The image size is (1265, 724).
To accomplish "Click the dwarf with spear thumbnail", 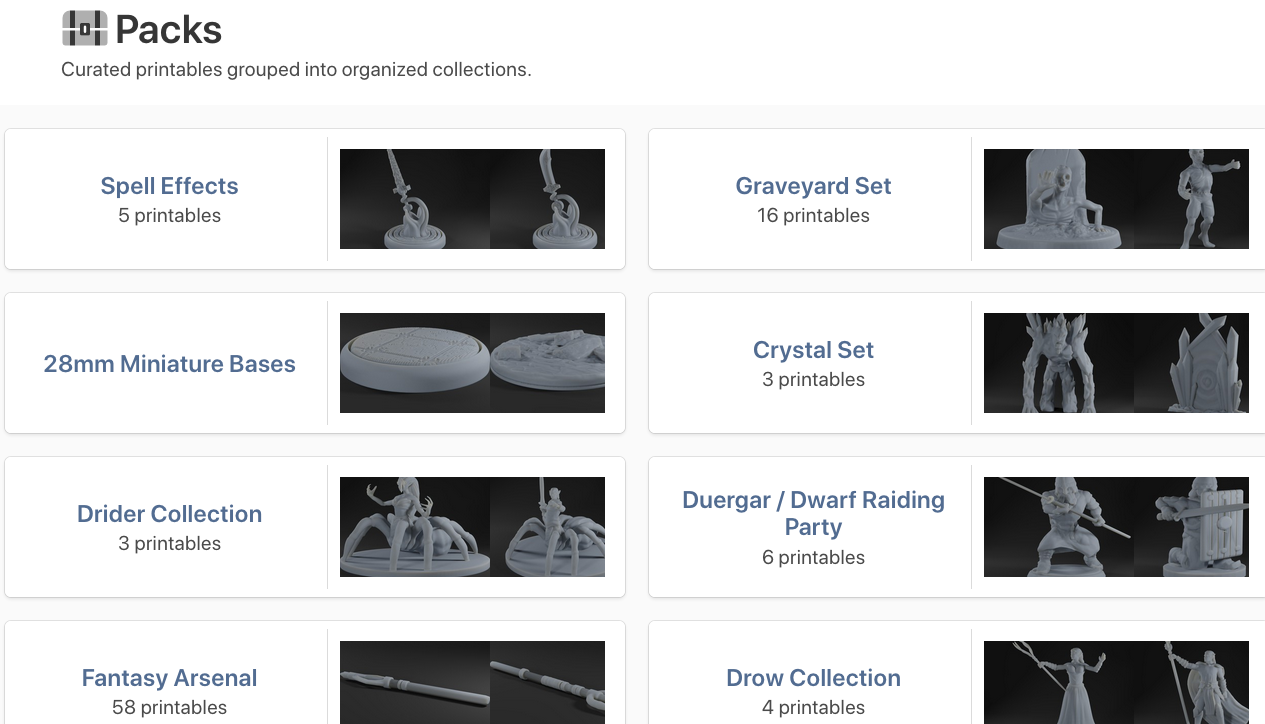I will (1058, 527).
